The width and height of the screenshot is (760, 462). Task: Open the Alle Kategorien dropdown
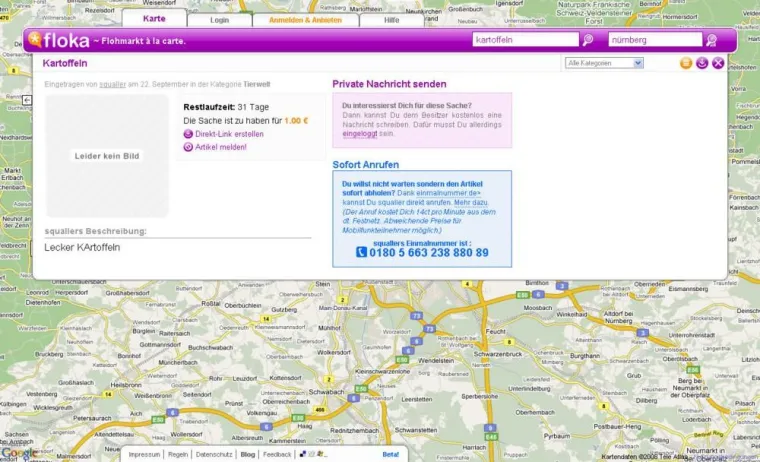pyautogui.click(x=604, y=63)
